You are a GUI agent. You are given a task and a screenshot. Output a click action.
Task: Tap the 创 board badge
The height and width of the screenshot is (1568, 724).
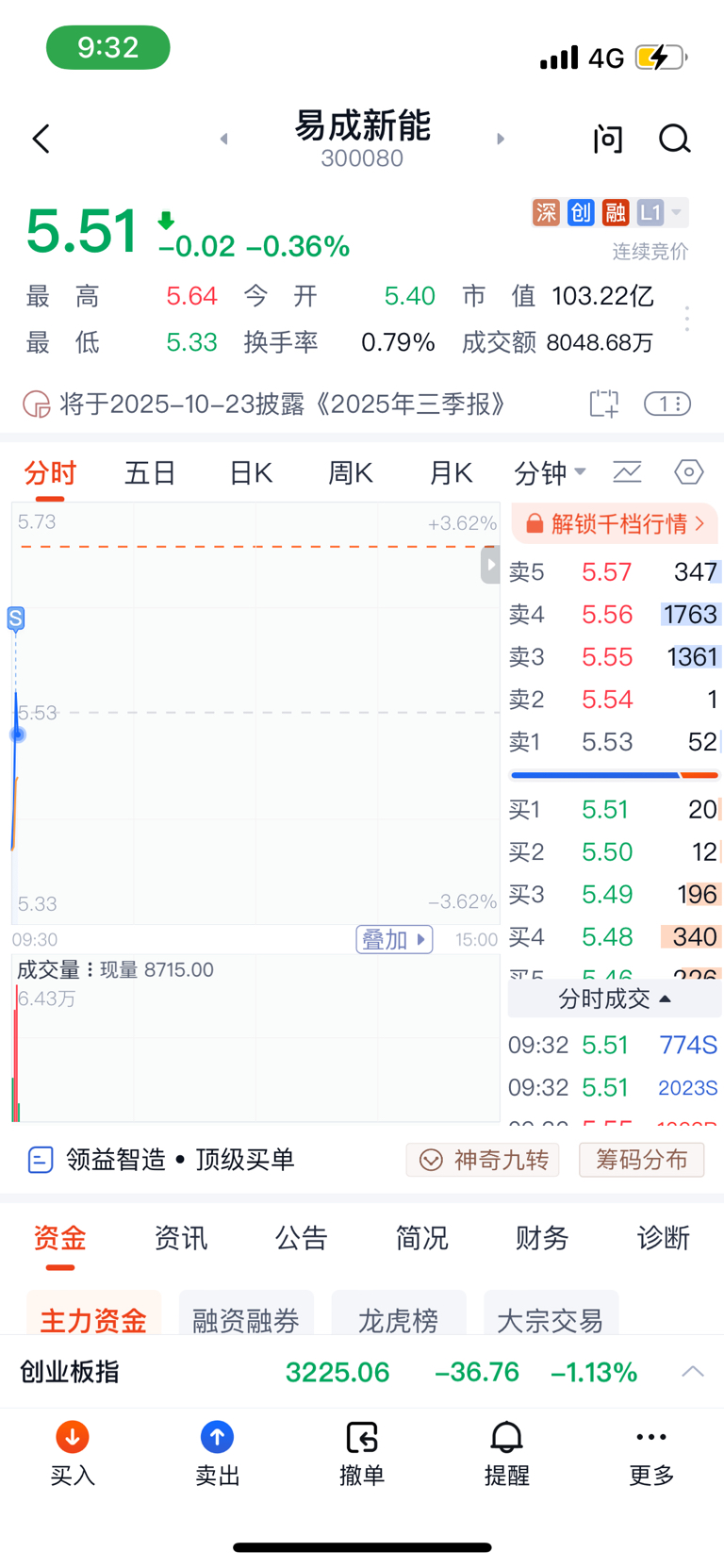click(x=581, y=212)
